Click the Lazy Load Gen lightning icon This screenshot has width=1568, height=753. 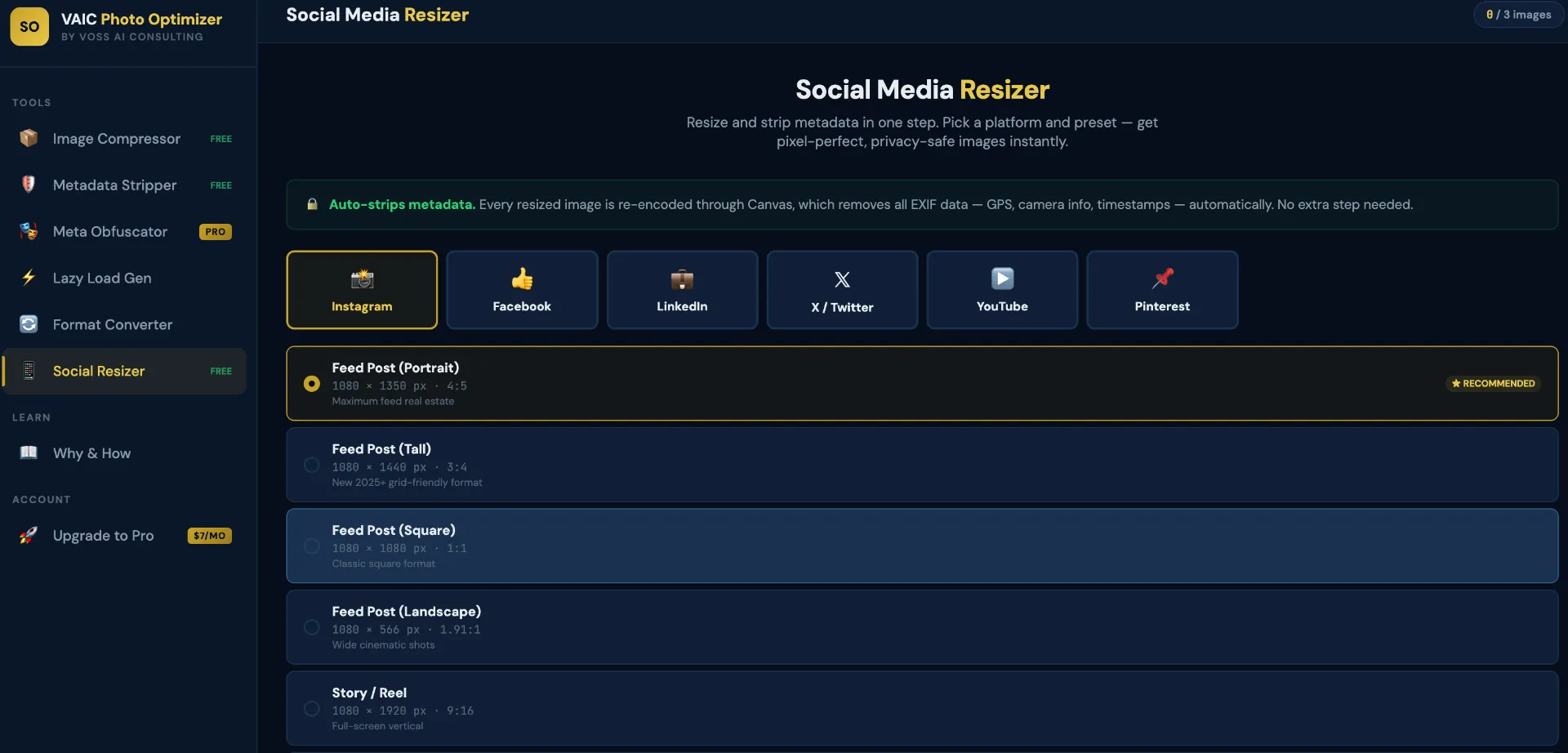point(29,278)
